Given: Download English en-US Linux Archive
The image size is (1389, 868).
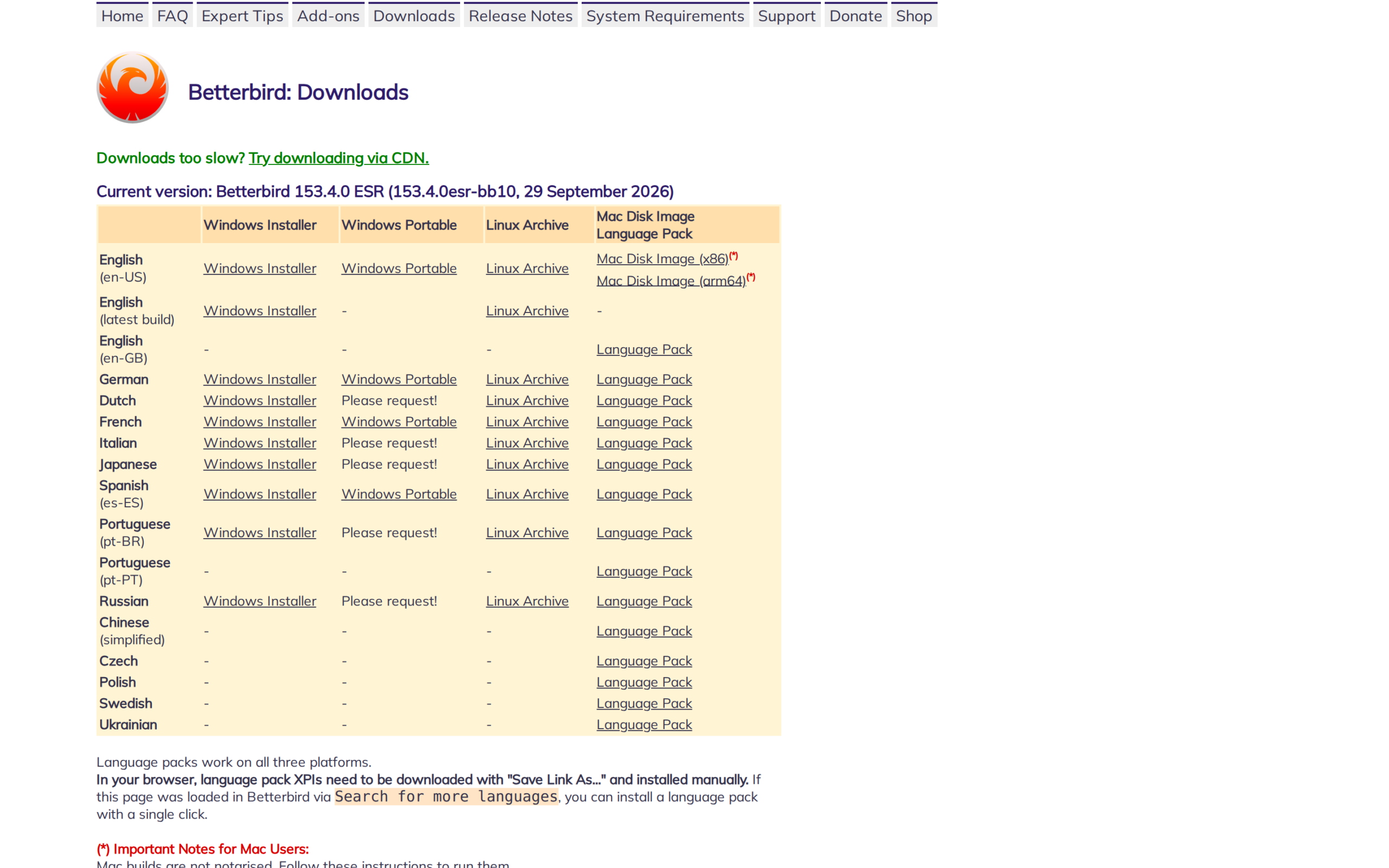Looking at the screenshot, I should pyautogui.click(x=527, y=268).
